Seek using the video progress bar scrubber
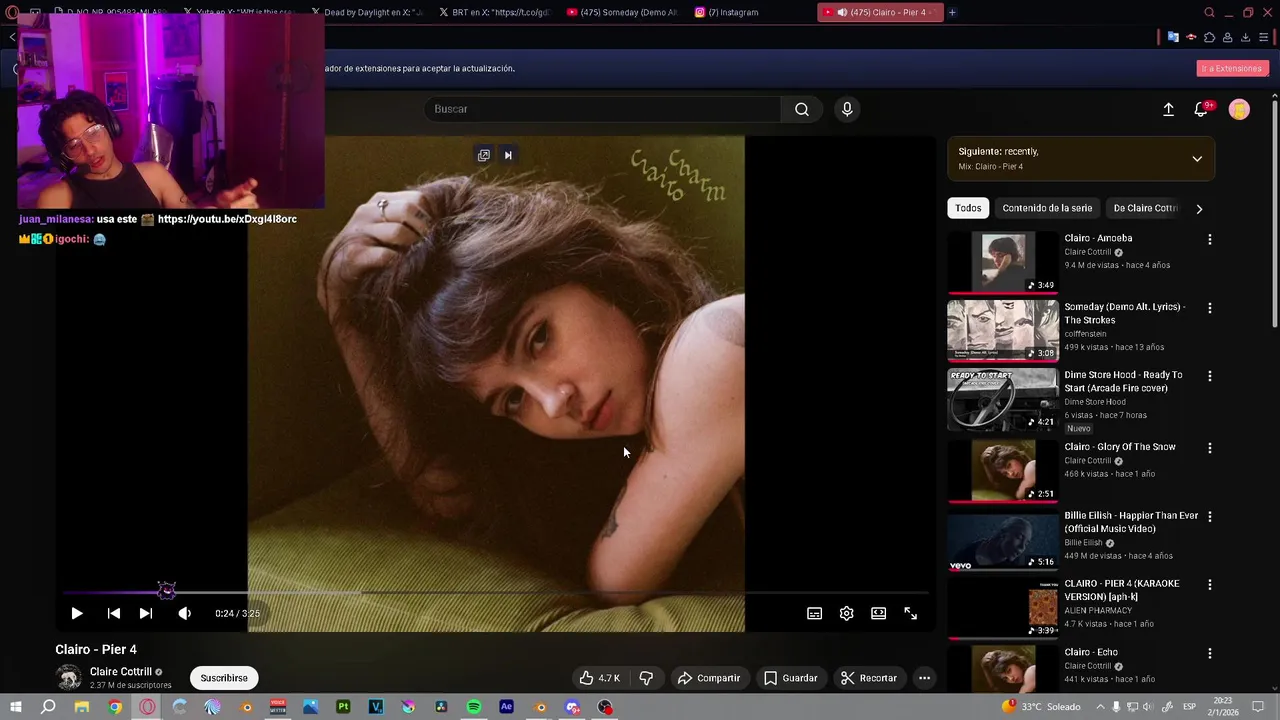The image size is (1280, 720). point(166,591)
